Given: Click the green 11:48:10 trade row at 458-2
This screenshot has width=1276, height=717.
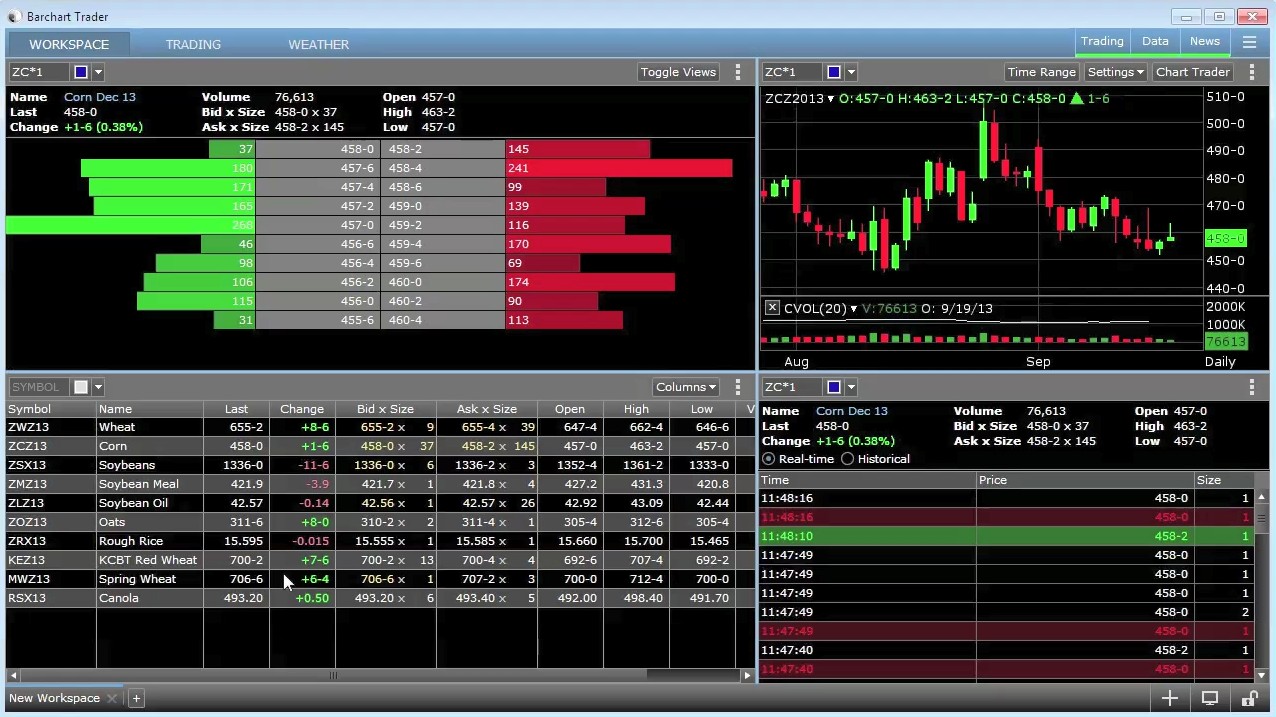Looking at the screenshot, I should [1008, 536].
